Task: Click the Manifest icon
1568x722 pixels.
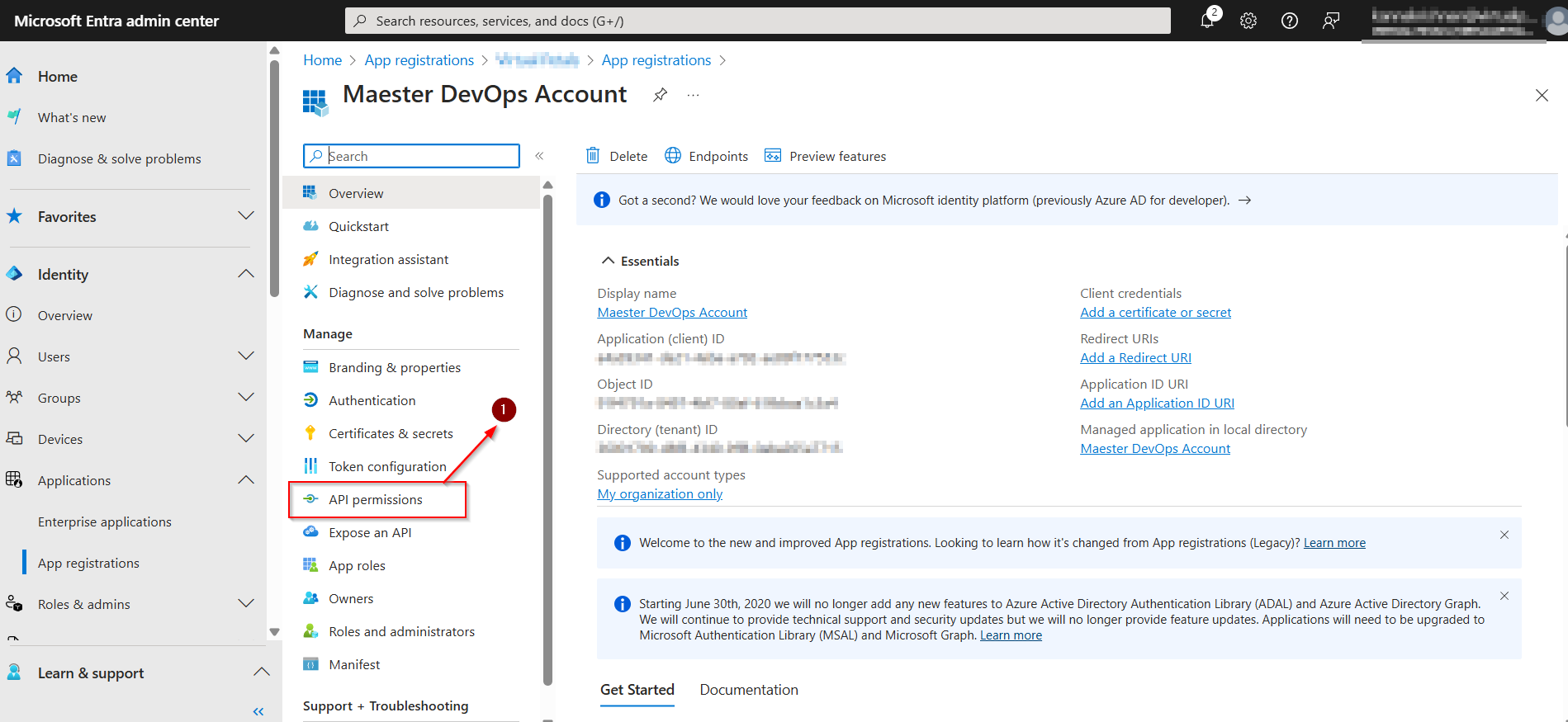Action: click(x=310, y=664)
